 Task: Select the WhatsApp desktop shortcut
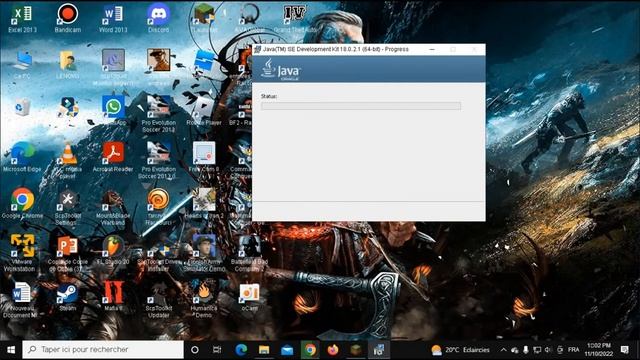[x=113, y=111]
